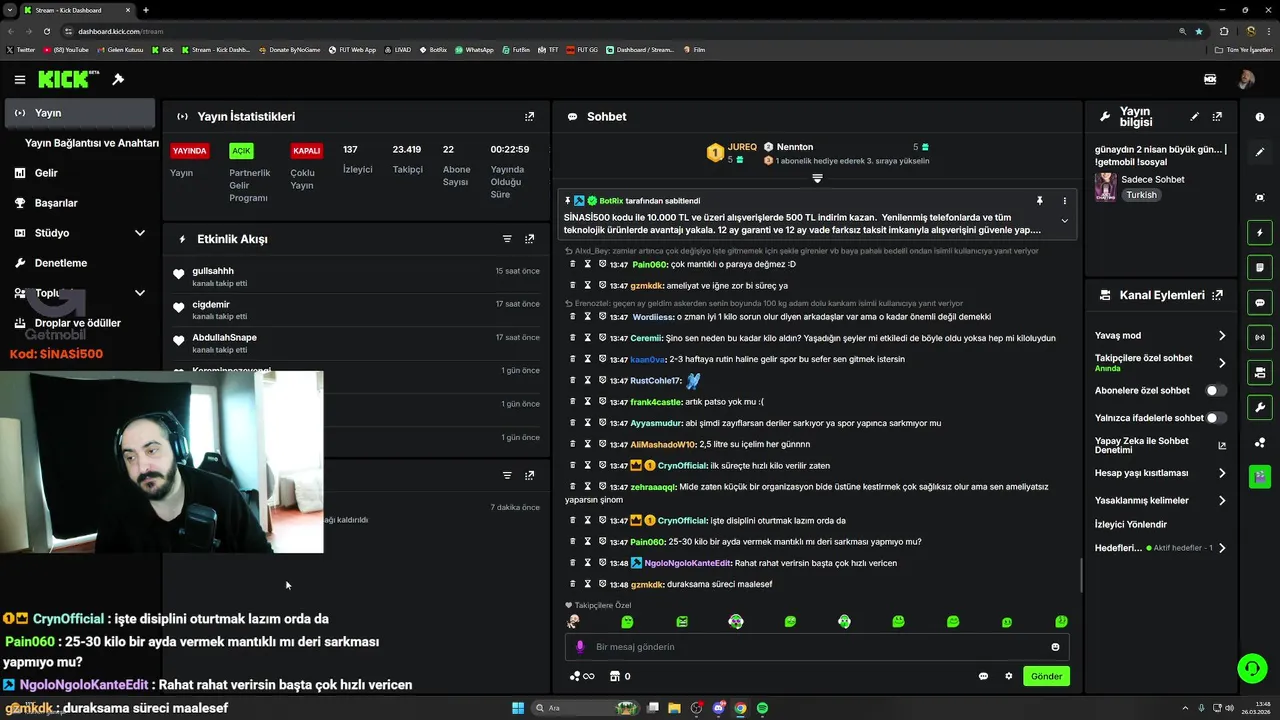Image resolution: width=1280 pixels, height=720 pixels.
Task: Open Hedefleri active goals arrow
Action: [x=1221, y=548]
